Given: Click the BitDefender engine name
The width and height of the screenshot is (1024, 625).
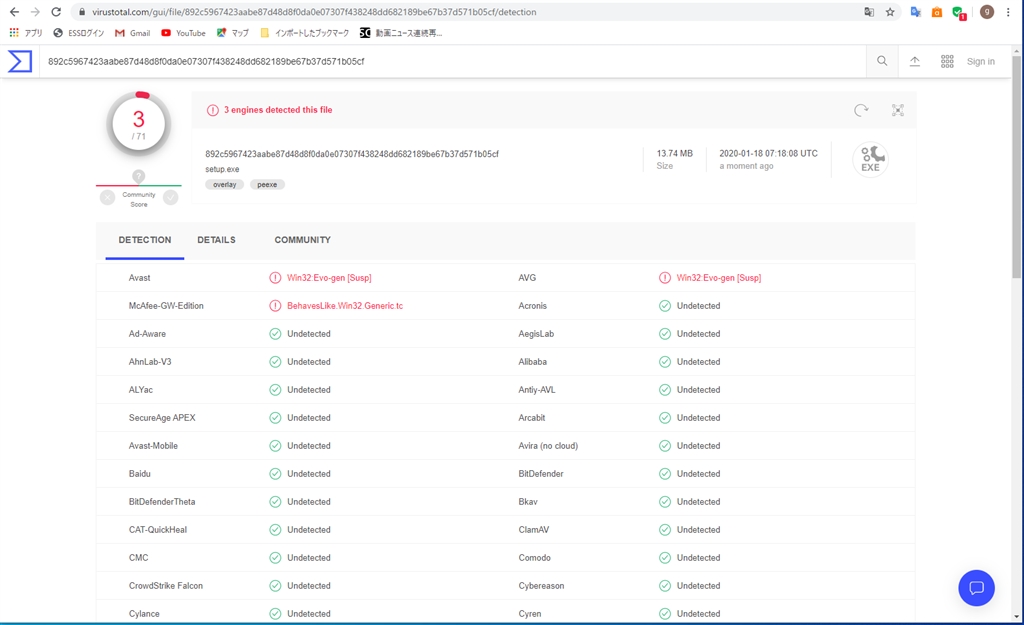Looking at the screenshot, I should click(x=541, y=473).
